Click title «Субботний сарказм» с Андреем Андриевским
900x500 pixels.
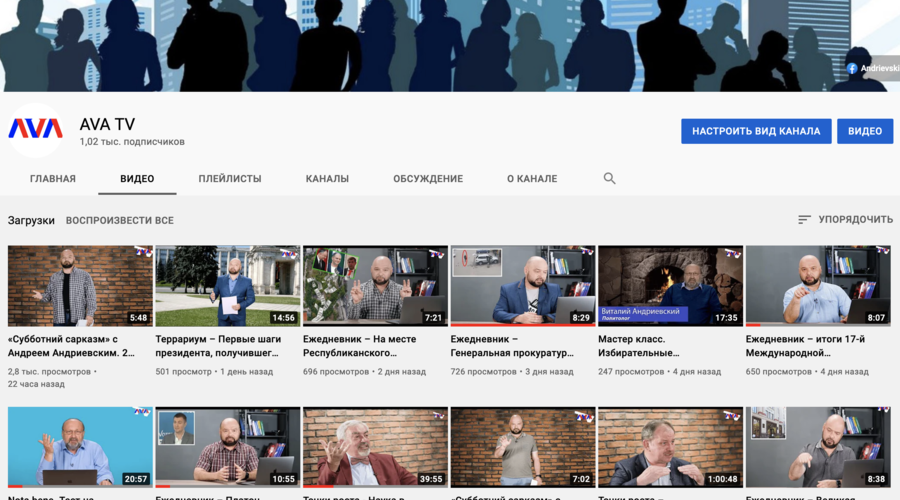pyautogui.click(x=71, y=346)
